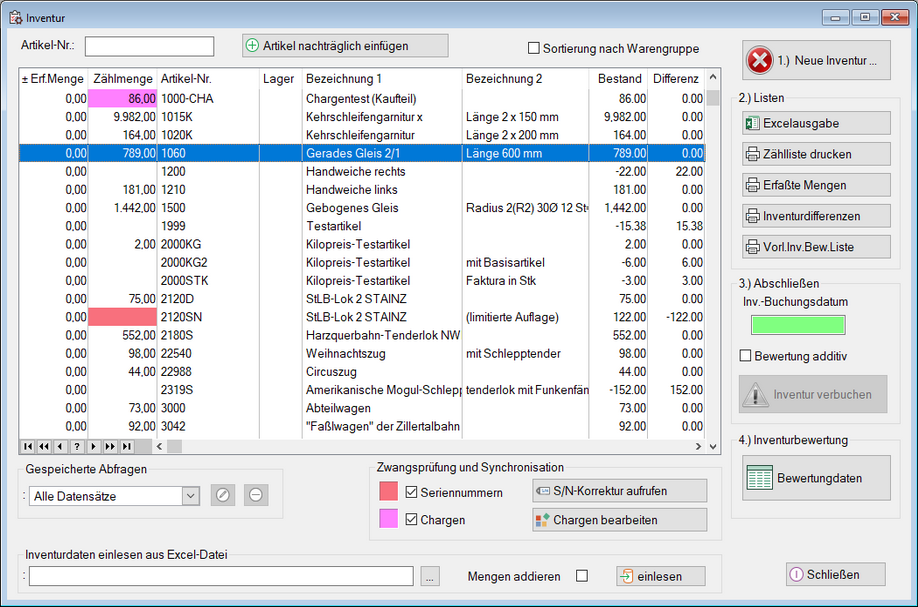Check the Mengen addieren box
The width and height of the screenshot is (918, 607).
(x=582, y=576)
